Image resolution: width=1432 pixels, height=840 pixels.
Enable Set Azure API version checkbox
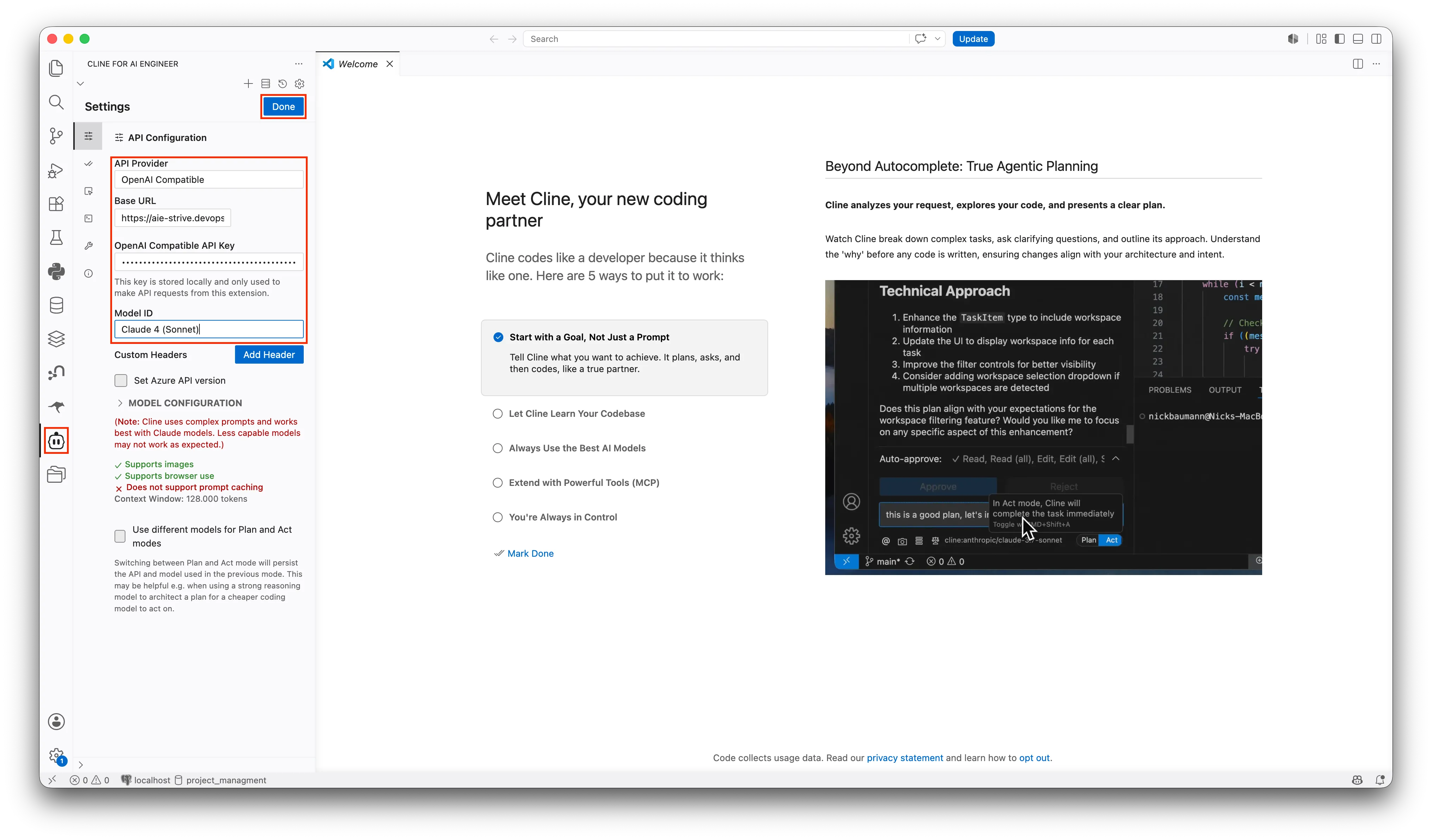pos(121,380)
